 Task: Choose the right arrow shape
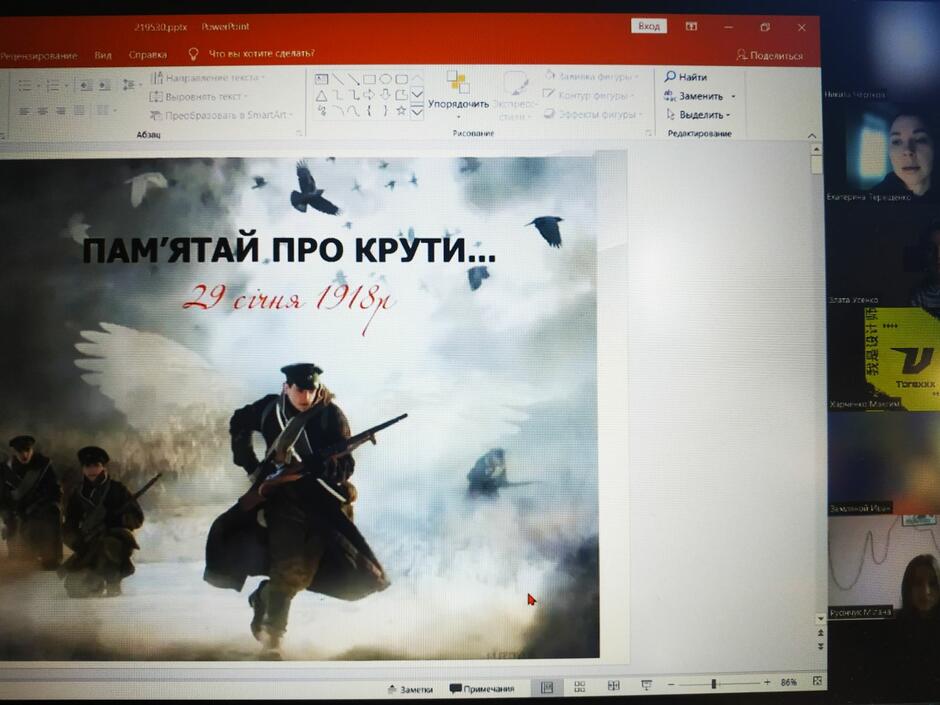point(369,95)
